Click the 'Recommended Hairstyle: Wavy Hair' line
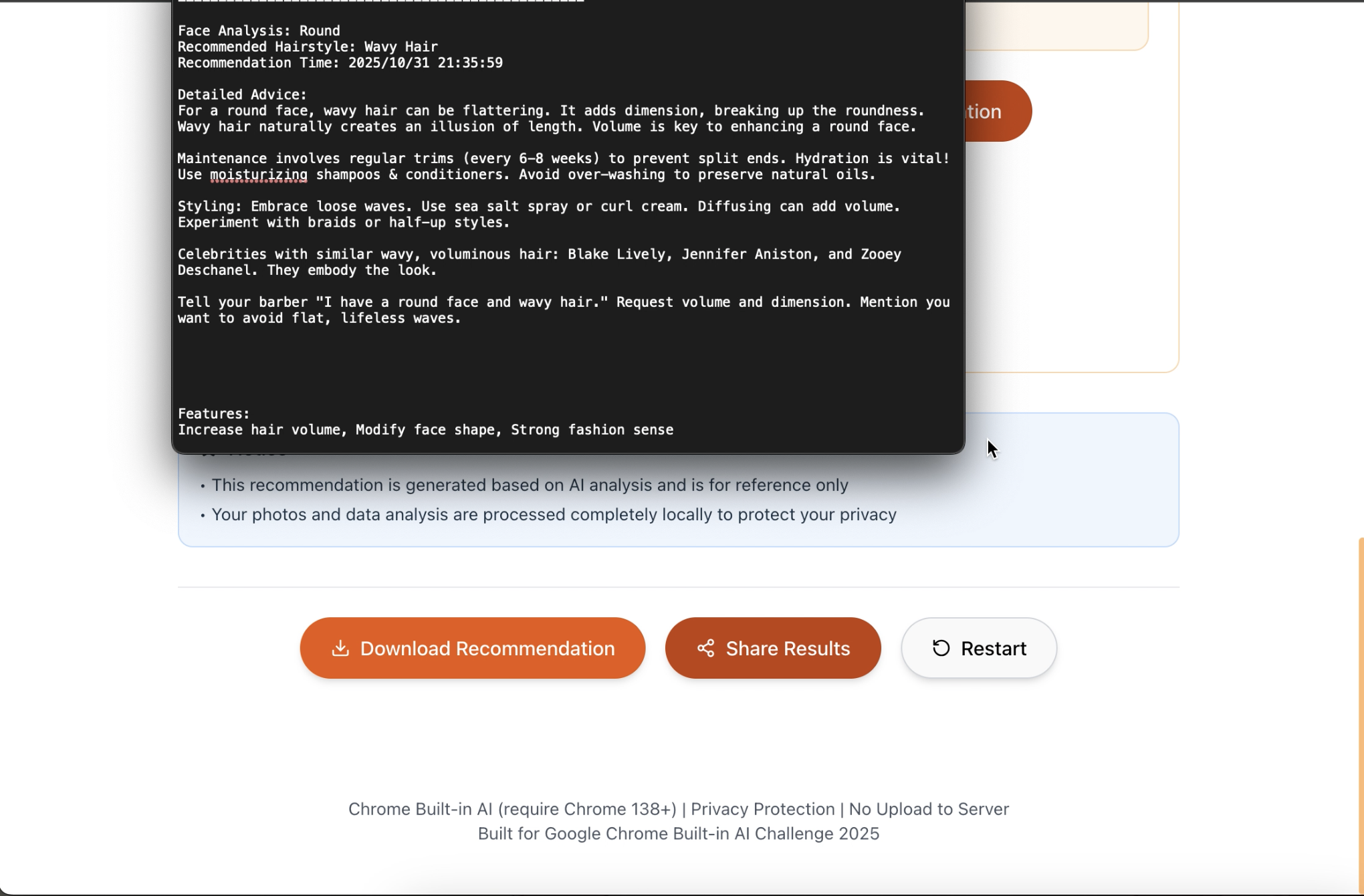The image size is (1364, 896). click(308, 47)
